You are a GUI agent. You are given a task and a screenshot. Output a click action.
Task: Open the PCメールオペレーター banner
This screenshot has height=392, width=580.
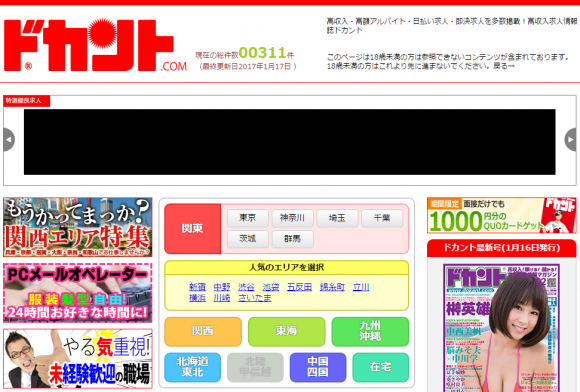78,293
